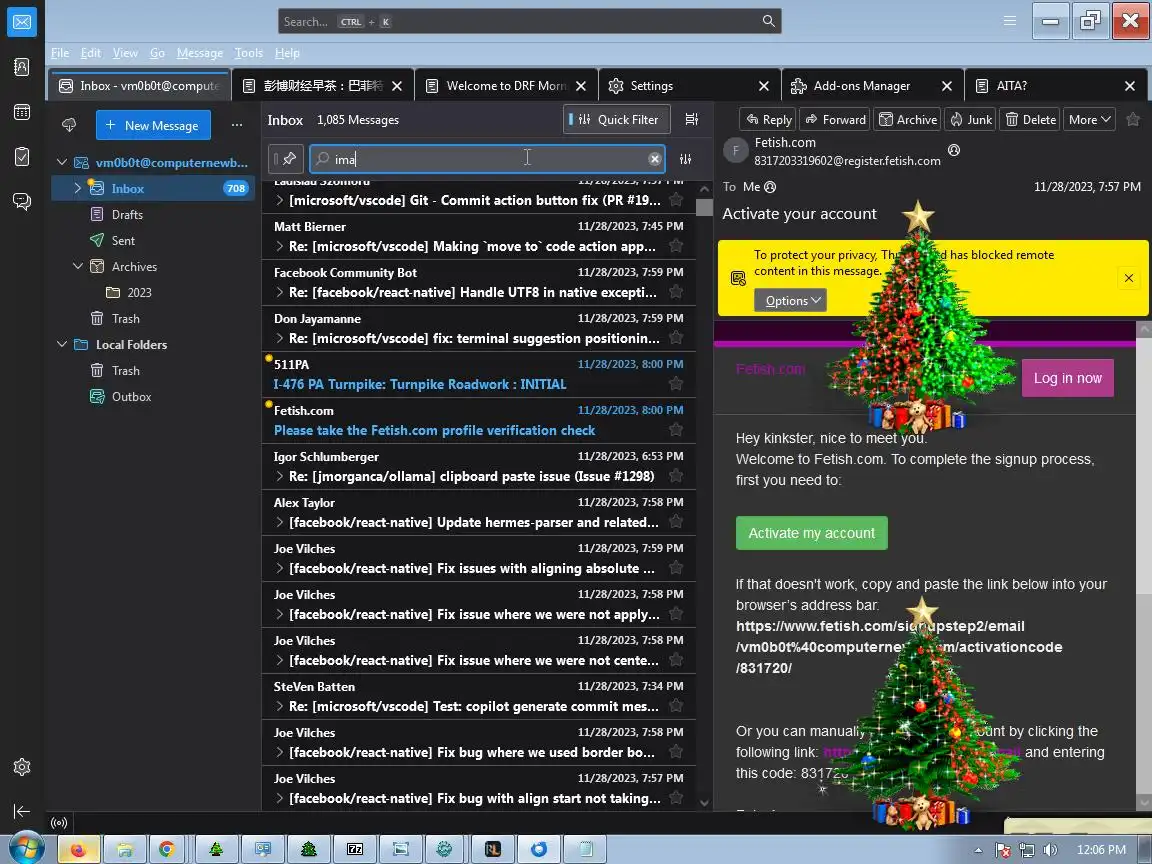The image size is (1152, 864).
Task: Open the Tools menu
Action: point(248,53)
